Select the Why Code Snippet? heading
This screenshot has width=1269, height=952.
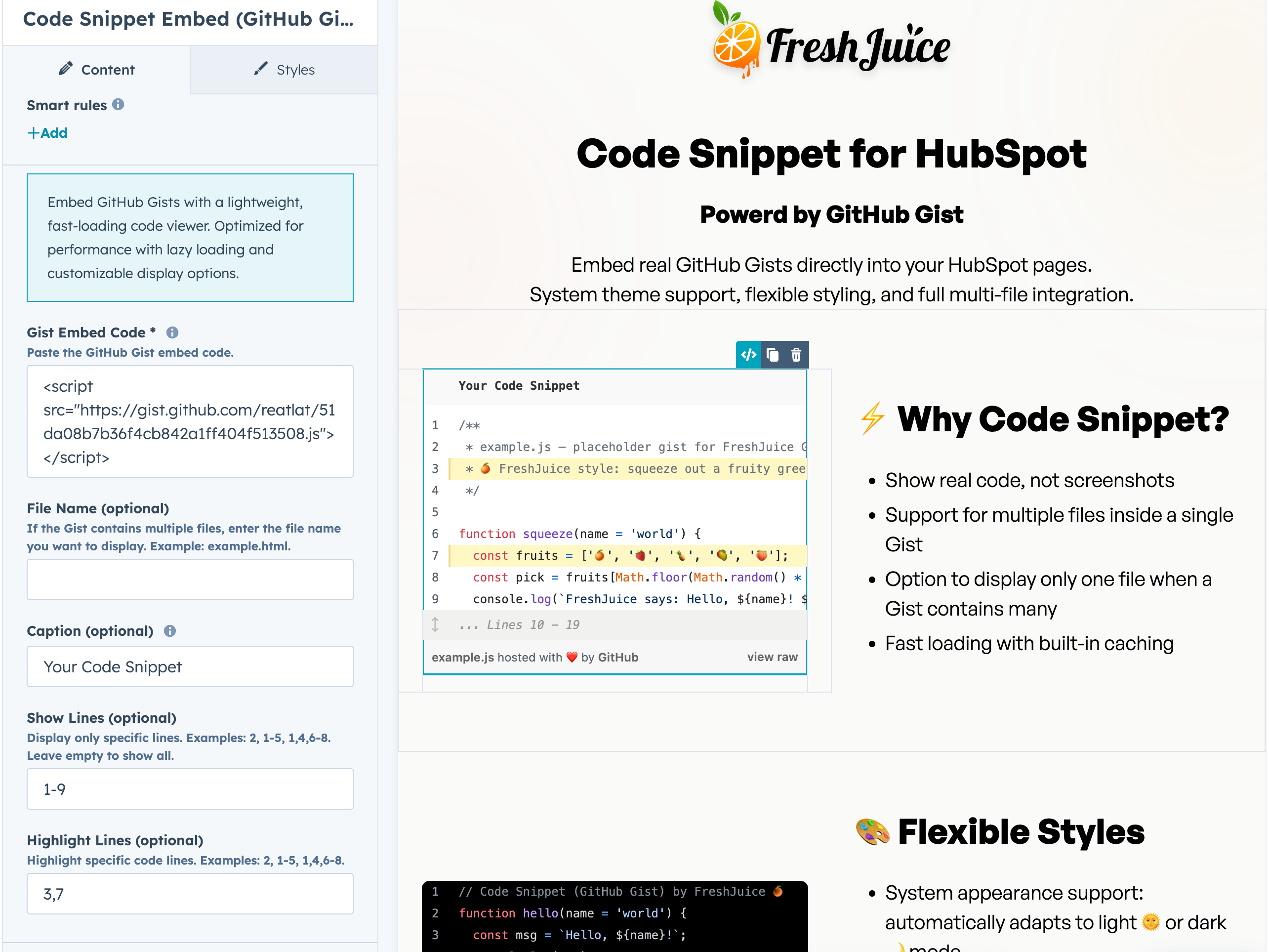pyautogui.click(x=1063, y=419)
